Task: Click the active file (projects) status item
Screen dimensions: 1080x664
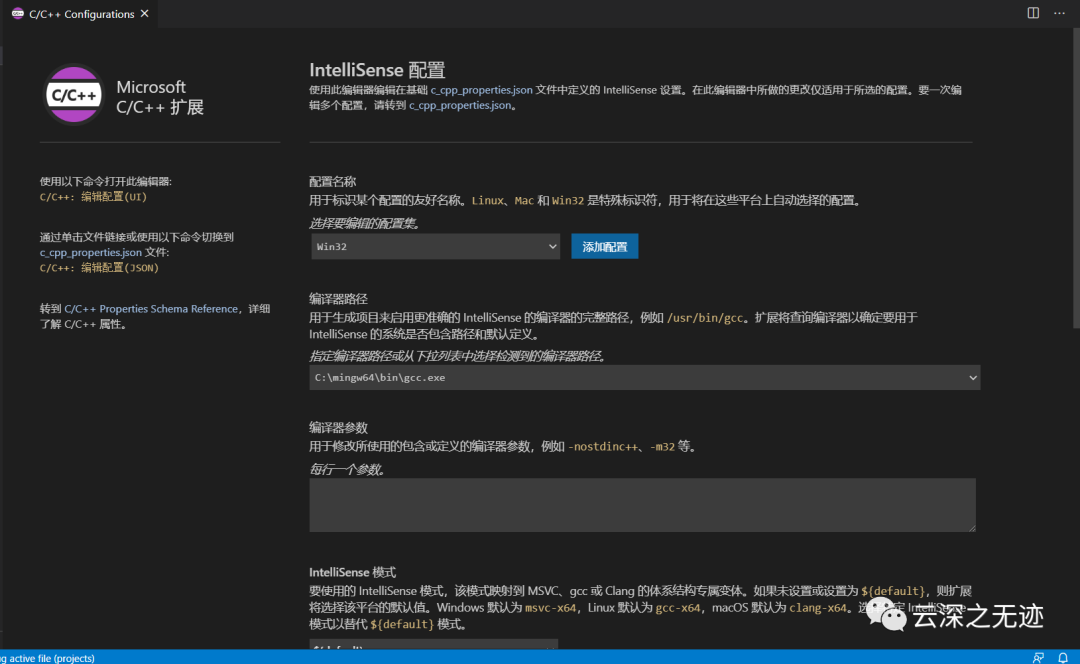Action: pos(48,658)
